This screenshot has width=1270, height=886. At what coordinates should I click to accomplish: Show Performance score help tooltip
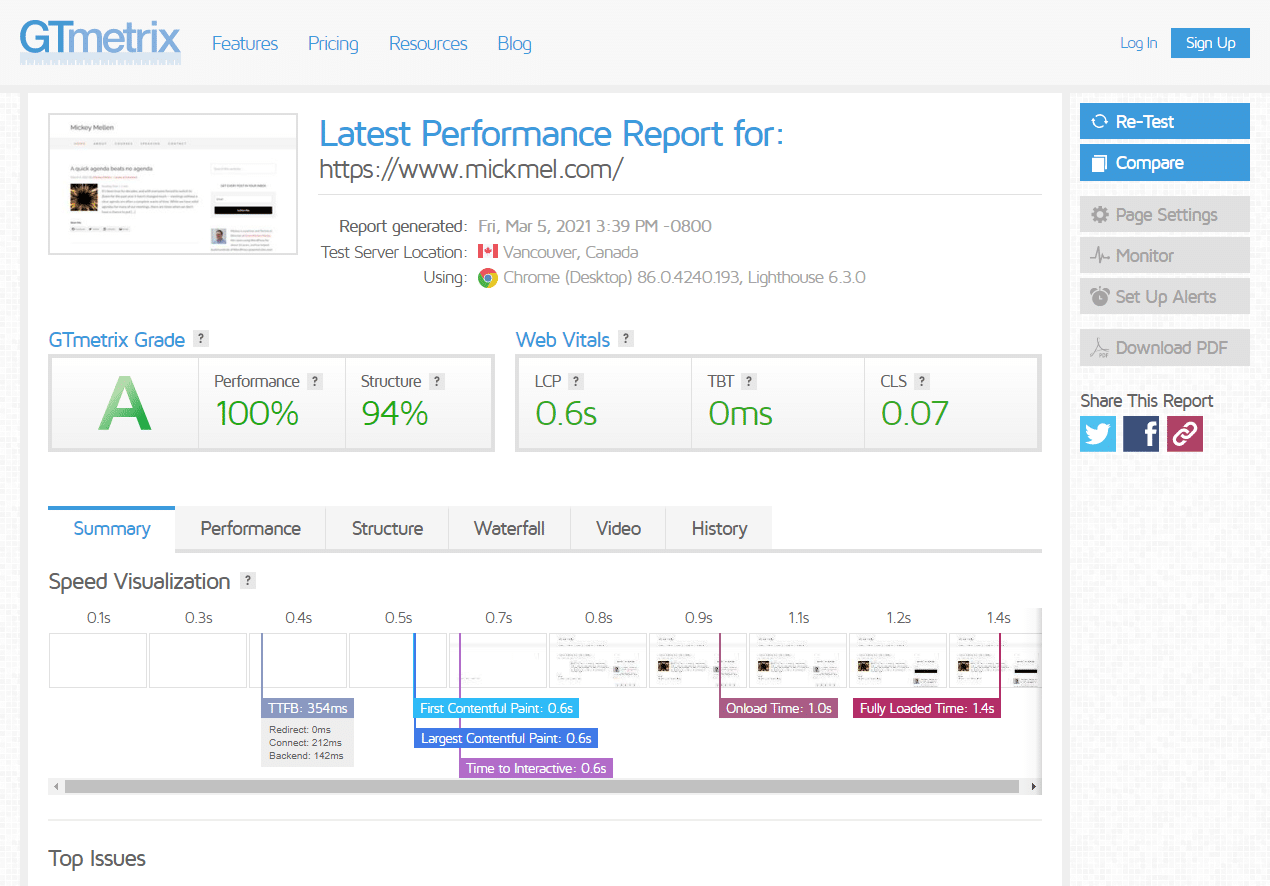click(315, 381)
